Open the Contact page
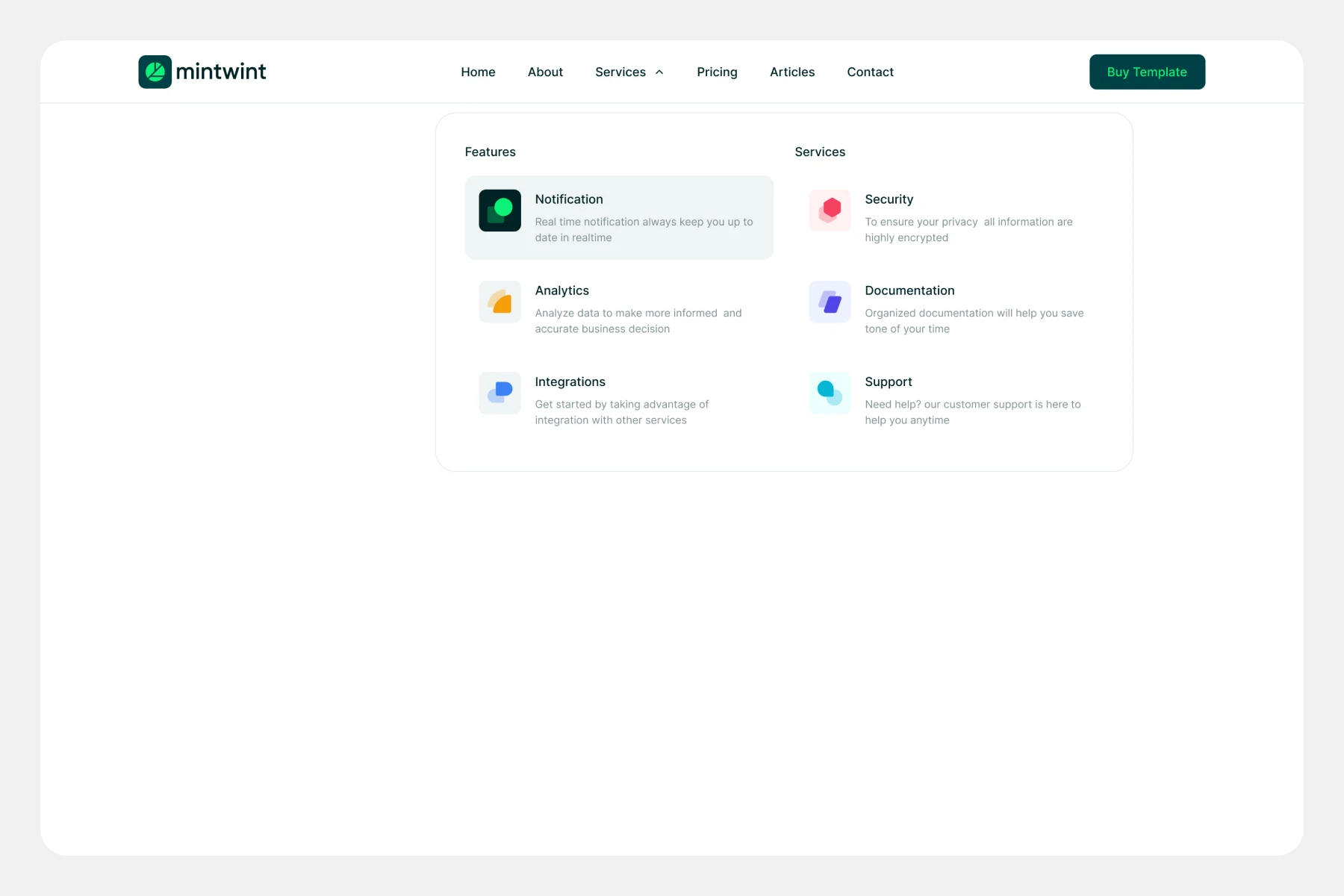This screenshot has height=896, width=1344. [870, 72]
